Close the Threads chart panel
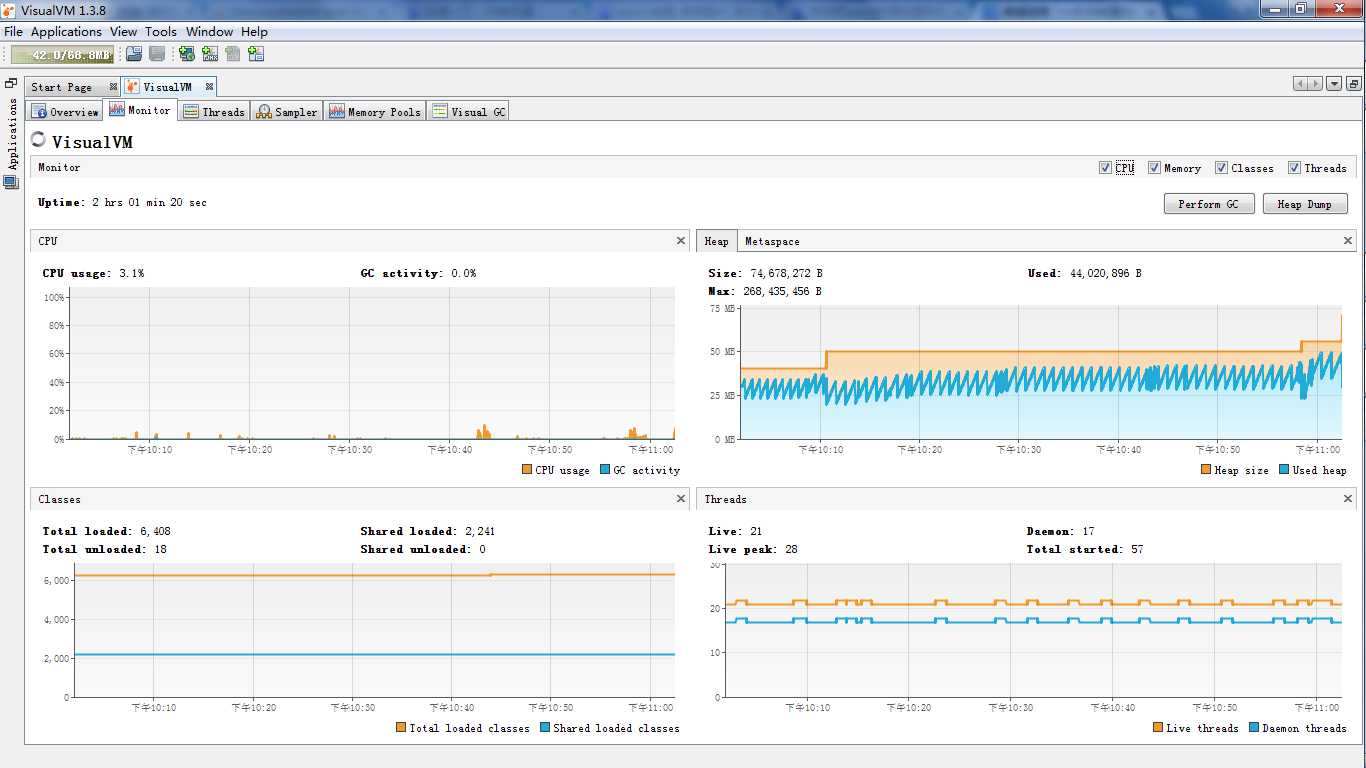Viewport: 1366px width, 768px height. pos(1348,499)
